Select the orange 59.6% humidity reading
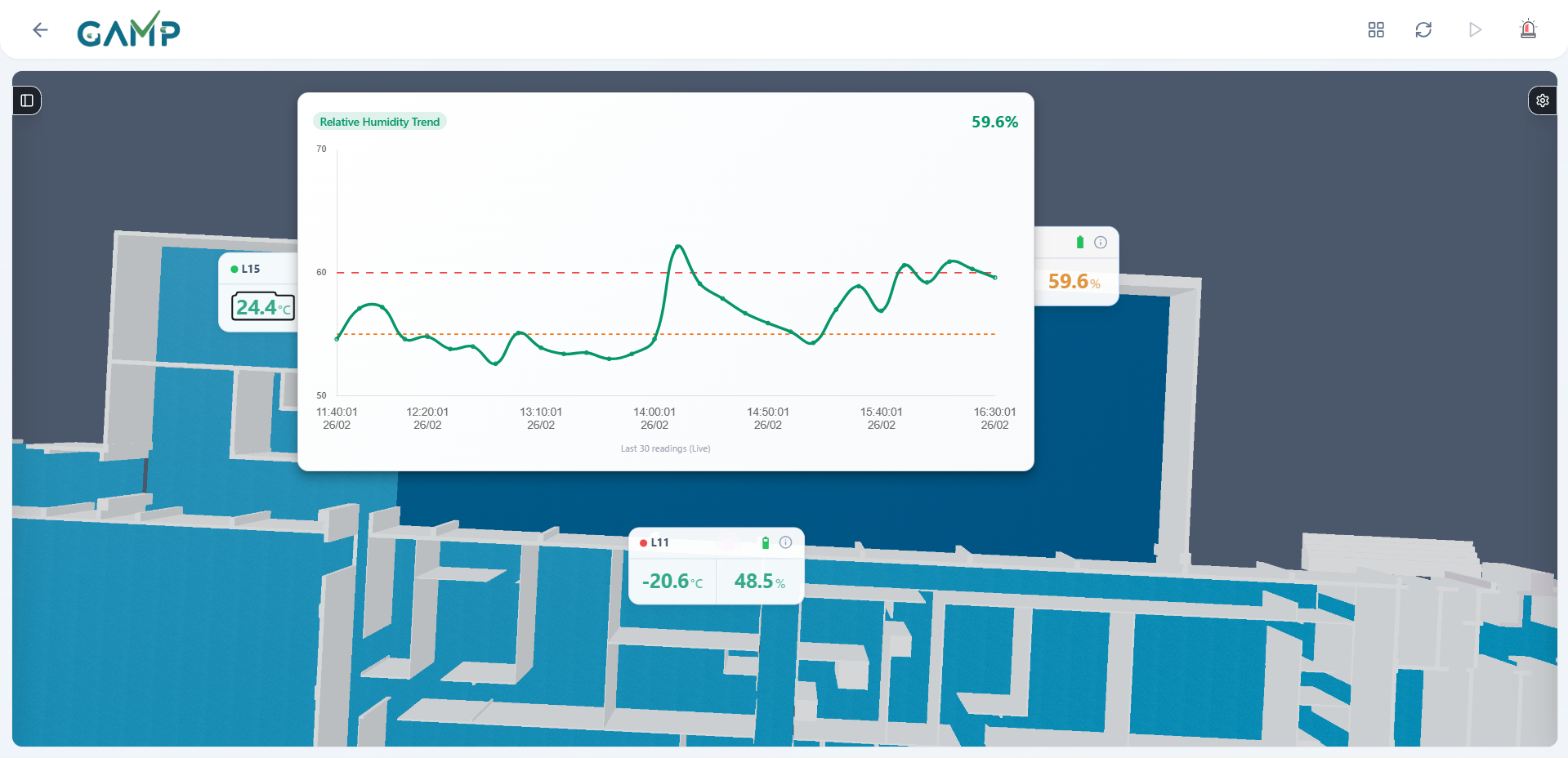The image size is (1568, 758). (x=1074, y=282)
